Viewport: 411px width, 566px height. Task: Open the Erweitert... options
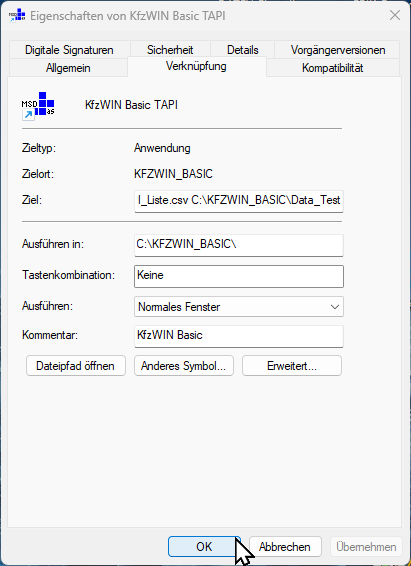click(x=292, y=366)
